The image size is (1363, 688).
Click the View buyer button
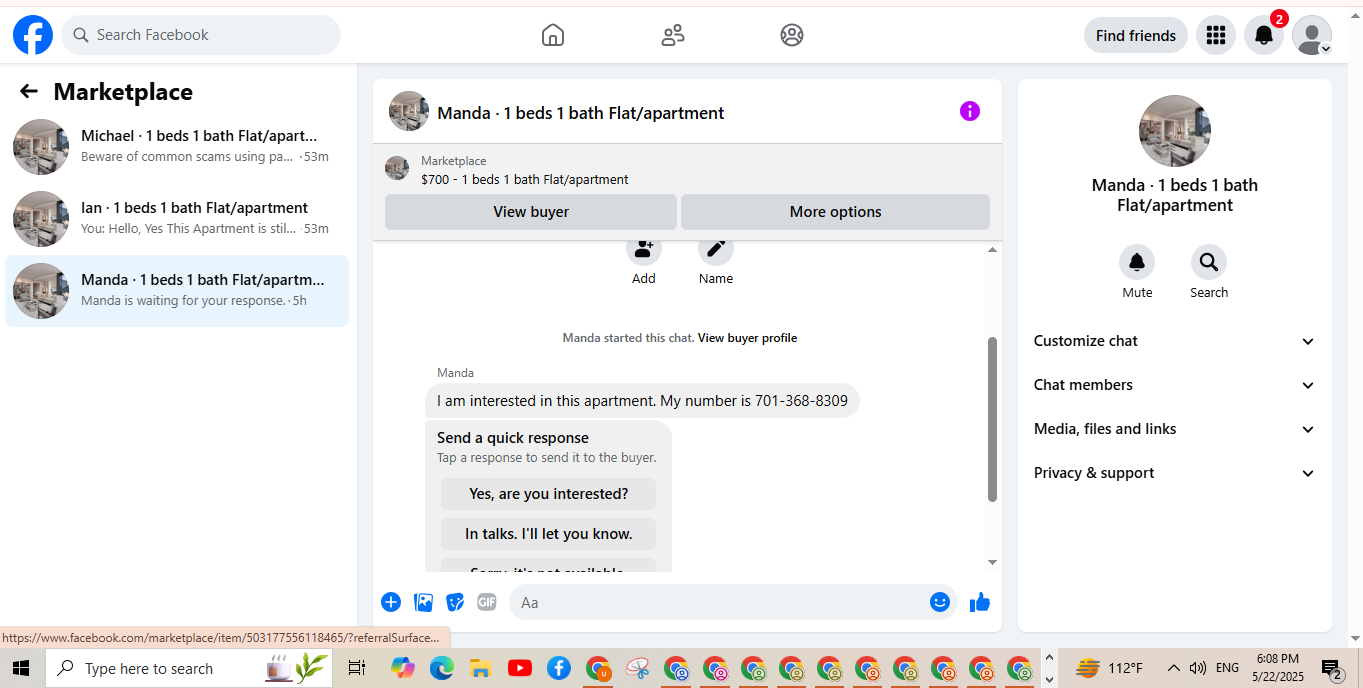pyautogui.click(x=531, y=212)
